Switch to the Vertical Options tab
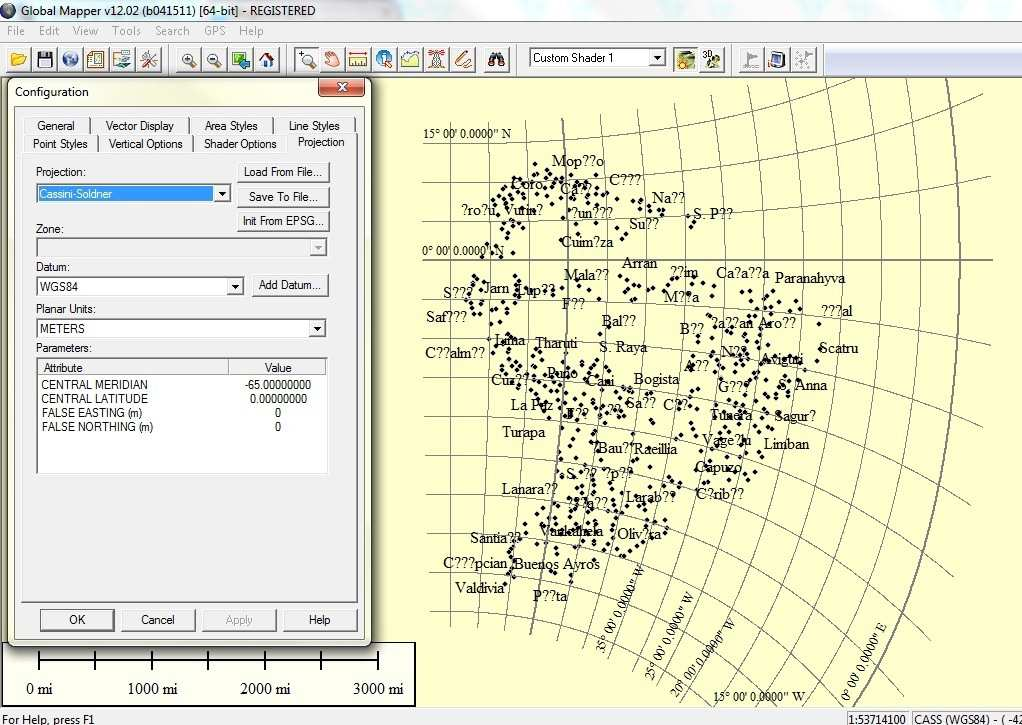Viewport: 1022px width, 725px height. point(145,143)
